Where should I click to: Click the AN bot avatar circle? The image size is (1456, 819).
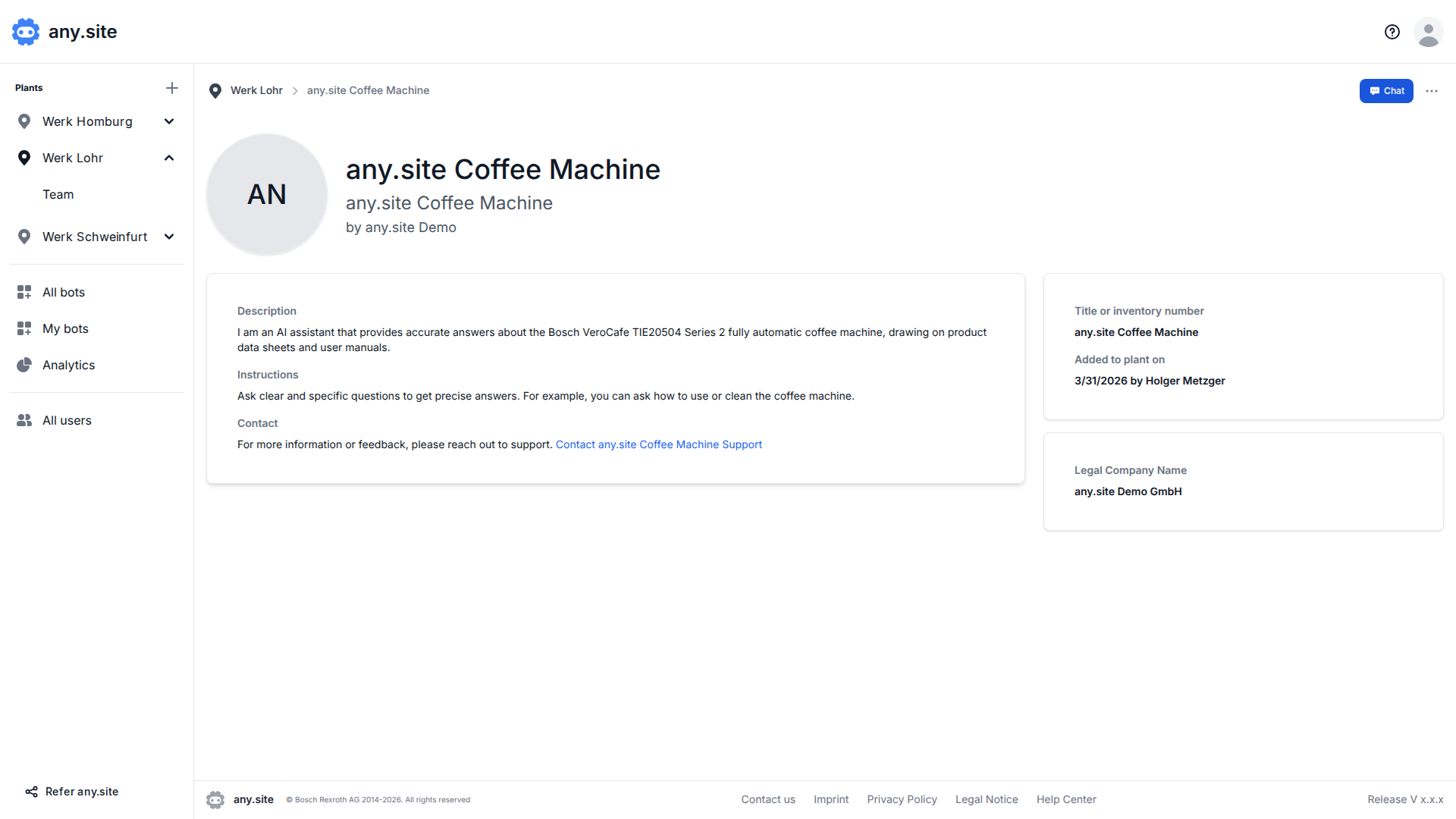coord(267,195)
